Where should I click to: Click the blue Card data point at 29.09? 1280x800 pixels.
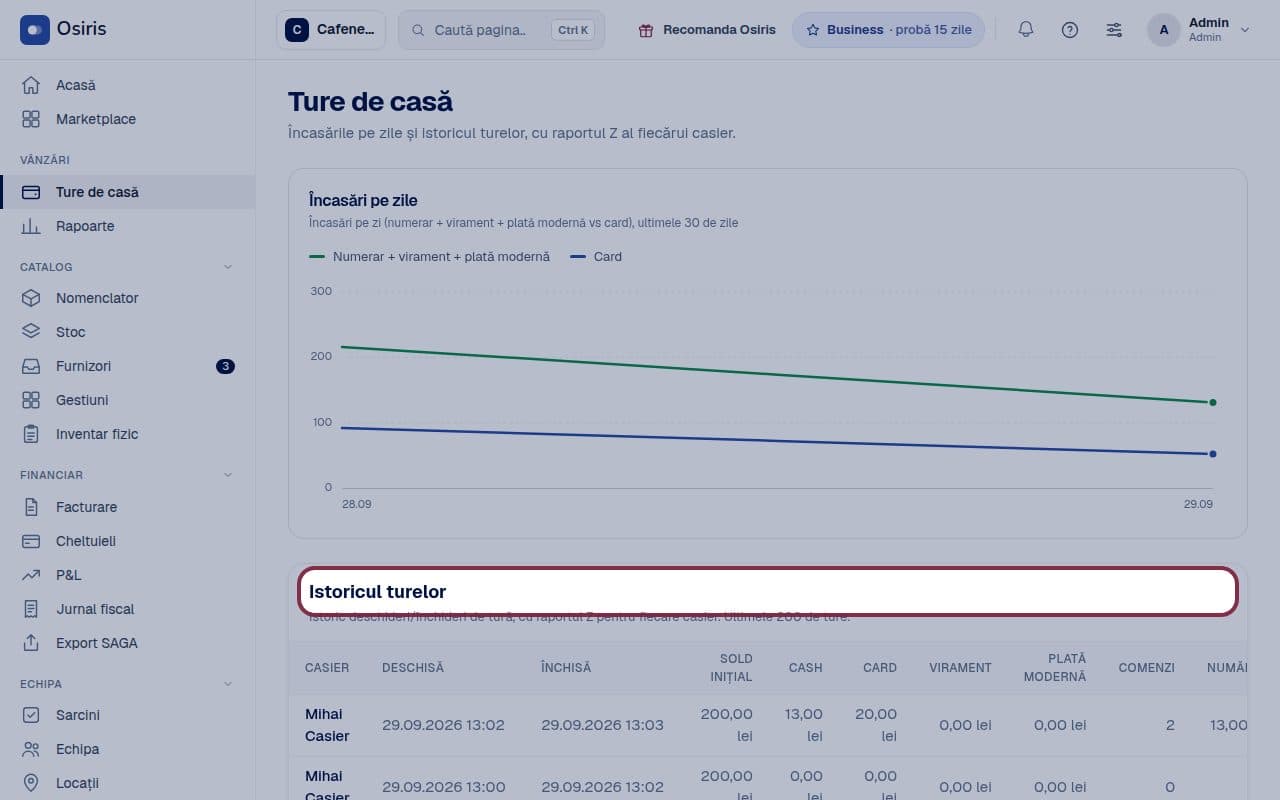pos(1213,454)
